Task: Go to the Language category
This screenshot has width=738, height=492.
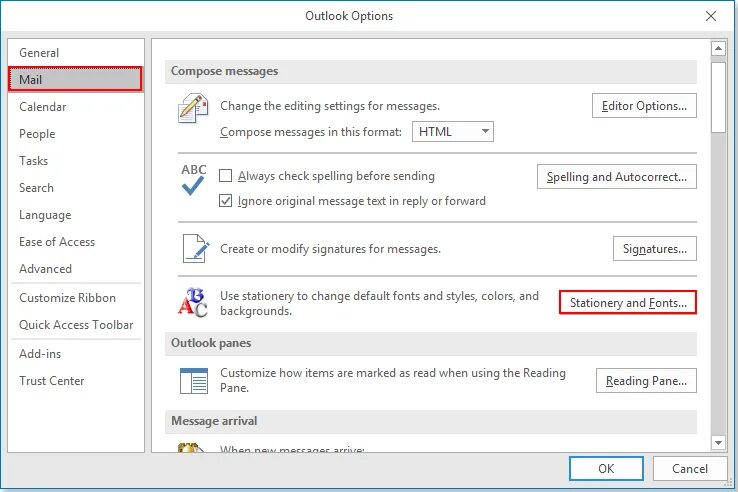Action: (76, 215)
